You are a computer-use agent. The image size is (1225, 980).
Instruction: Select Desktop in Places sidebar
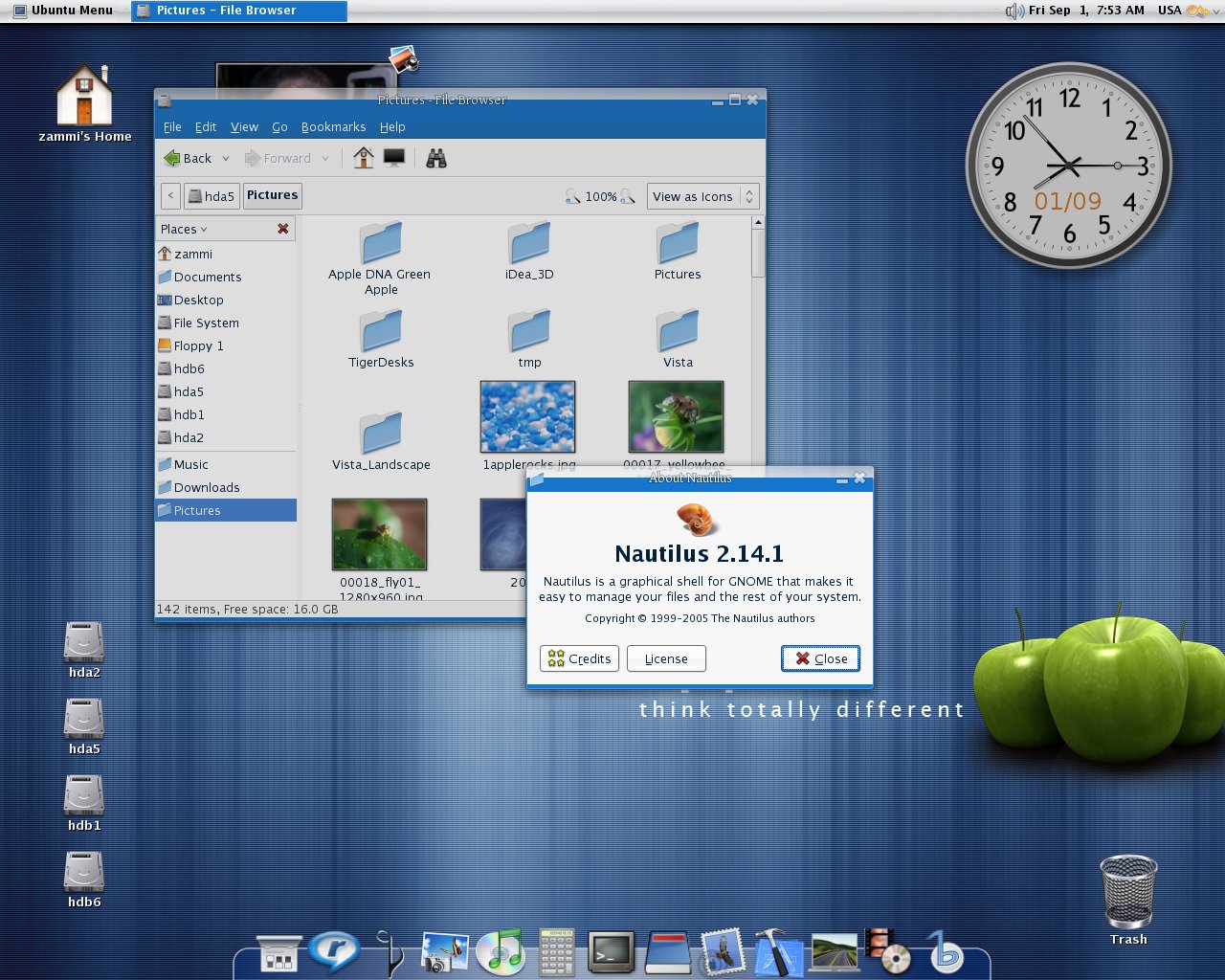click(226, 300)
